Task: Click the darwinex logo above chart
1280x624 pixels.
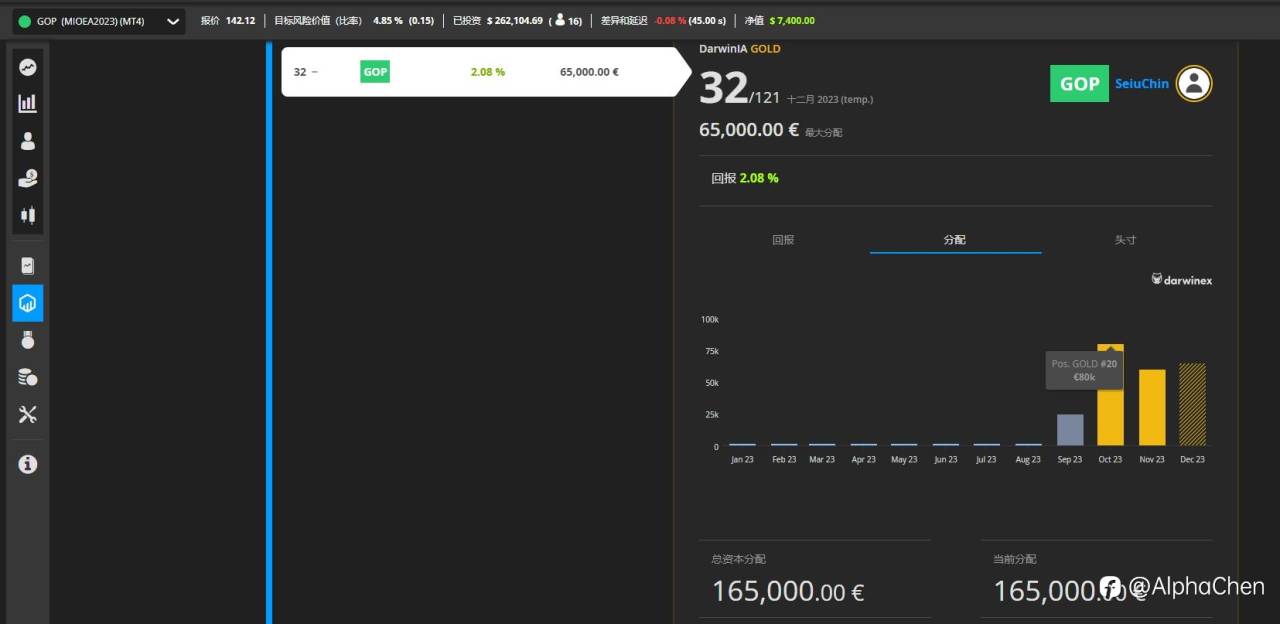Action: [1182, 280]
